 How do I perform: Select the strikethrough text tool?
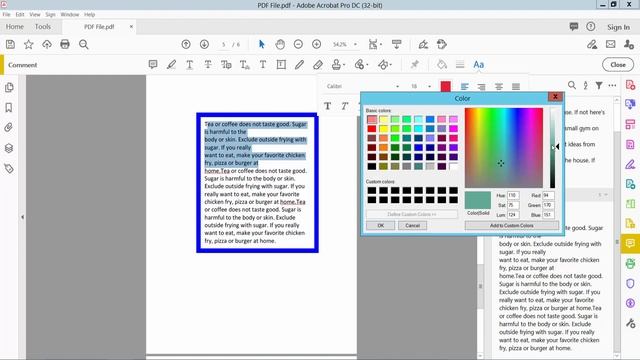click(x=208, y=64)
